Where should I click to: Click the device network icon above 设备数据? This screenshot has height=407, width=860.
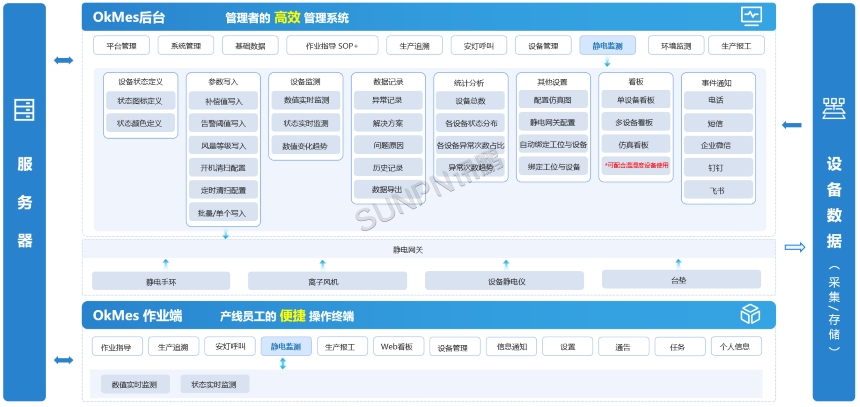coord(834,109)
